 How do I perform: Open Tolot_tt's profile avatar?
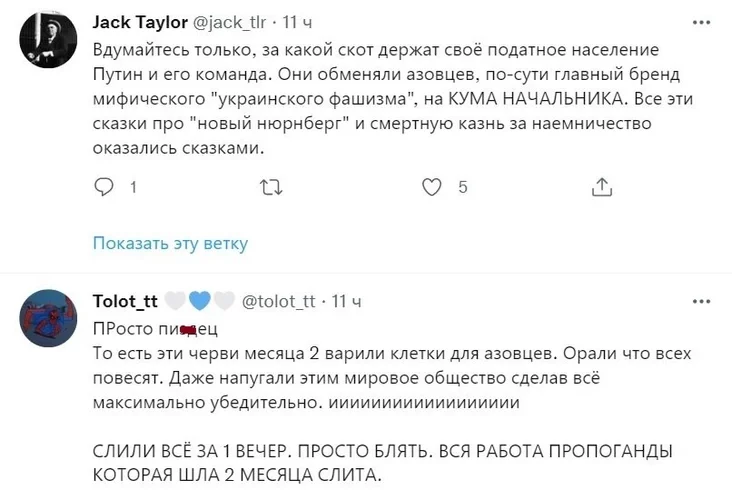(50, 316)
